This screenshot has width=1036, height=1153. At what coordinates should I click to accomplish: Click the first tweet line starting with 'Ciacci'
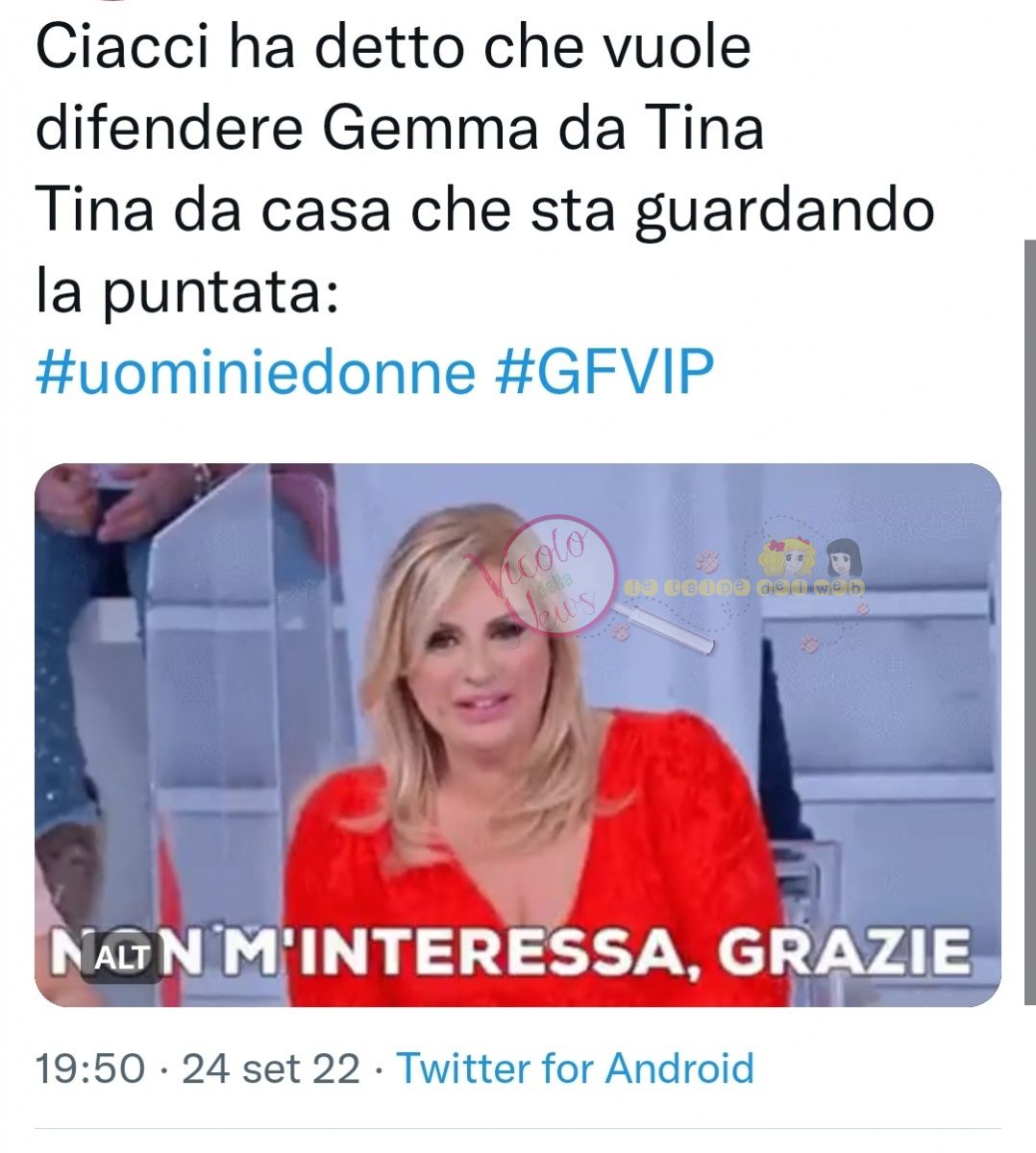click(393, 46)
